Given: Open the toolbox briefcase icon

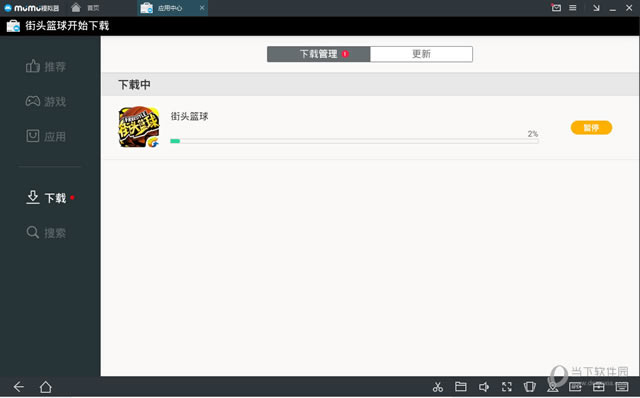Looking at the screenshot, I should click(x=598, y=387).
